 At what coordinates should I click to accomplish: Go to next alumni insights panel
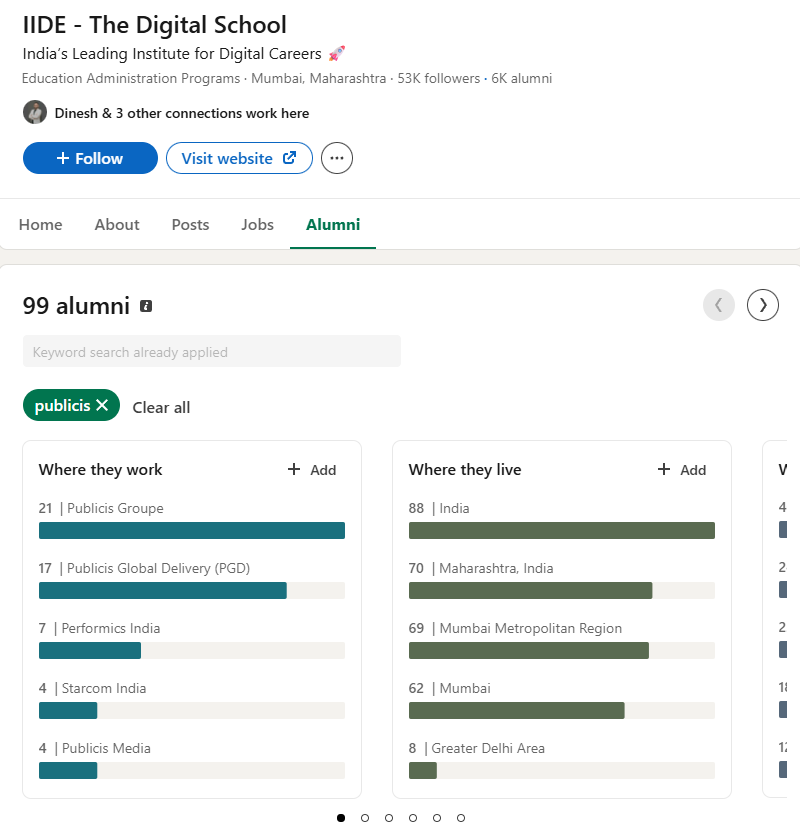pos(762,305)
